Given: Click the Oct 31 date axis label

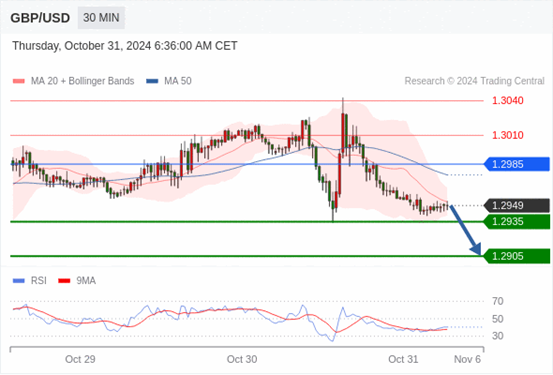Looking at the screenshot, I should click(403, 359).
